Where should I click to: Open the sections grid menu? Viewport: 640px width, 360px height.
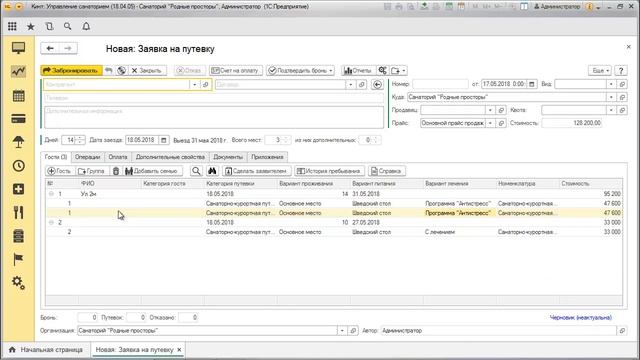pyautogui.click(x=12, y=26)
